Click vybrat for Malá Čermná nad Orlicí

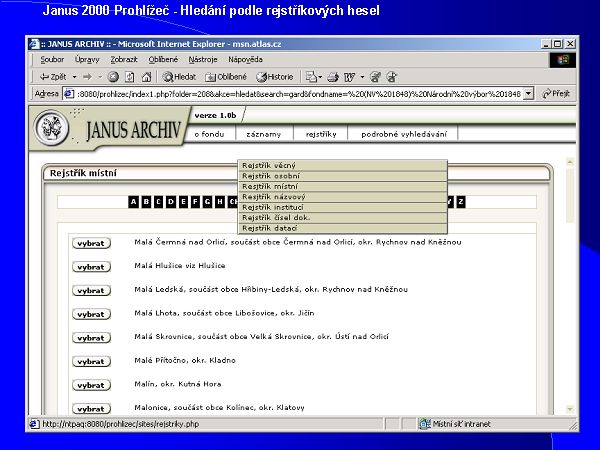click(x=91, y=243)
